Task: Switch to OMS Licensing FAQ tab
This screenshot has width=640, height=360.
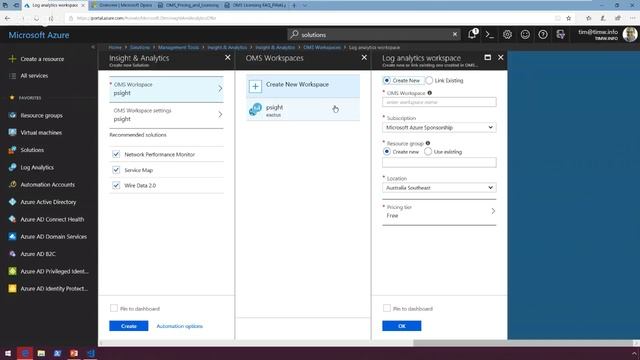Action: [x=256, y=5]
